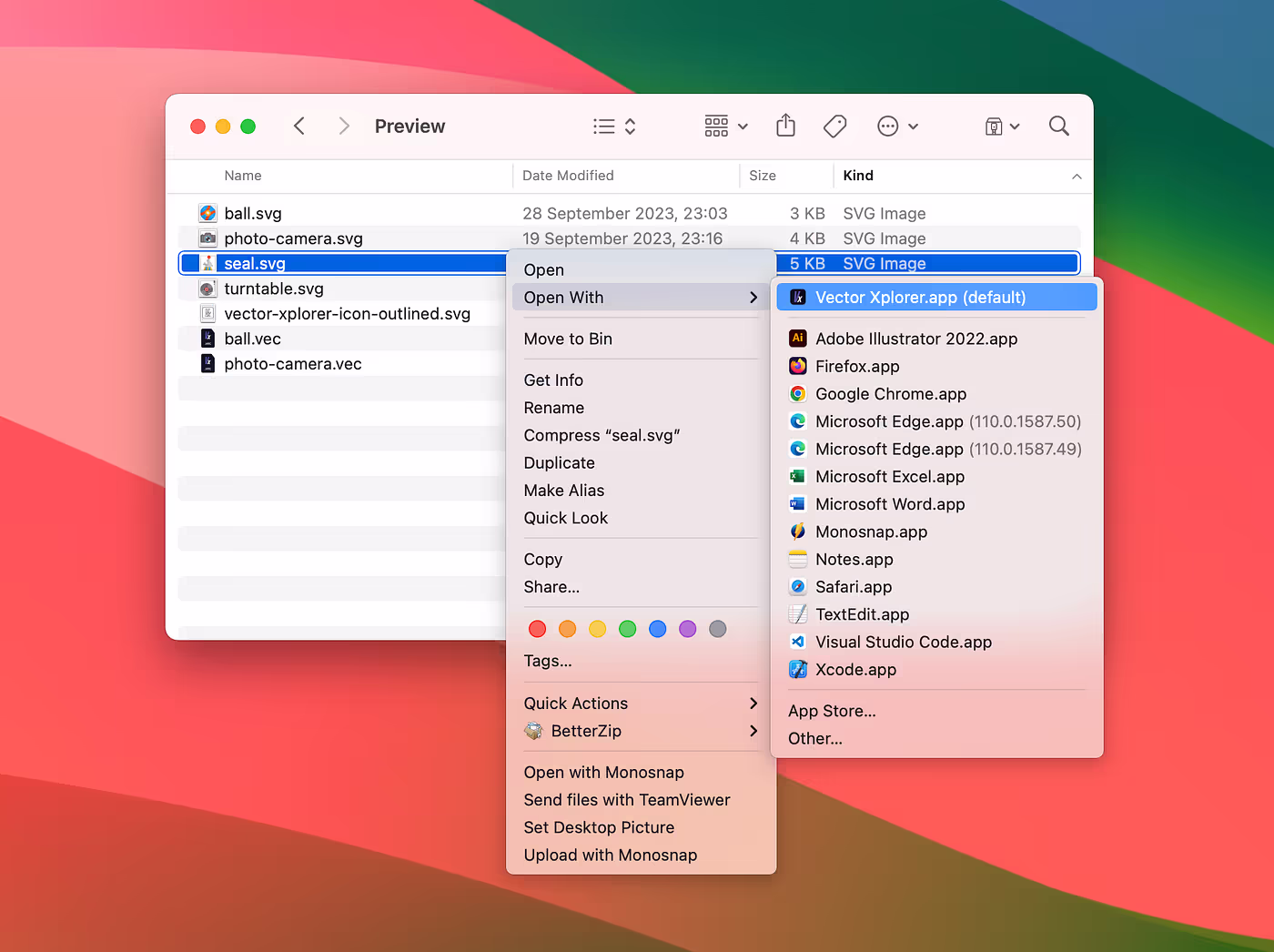Open with Safari.app
The image size is (1274, 952).
click(x=937, y=587)
